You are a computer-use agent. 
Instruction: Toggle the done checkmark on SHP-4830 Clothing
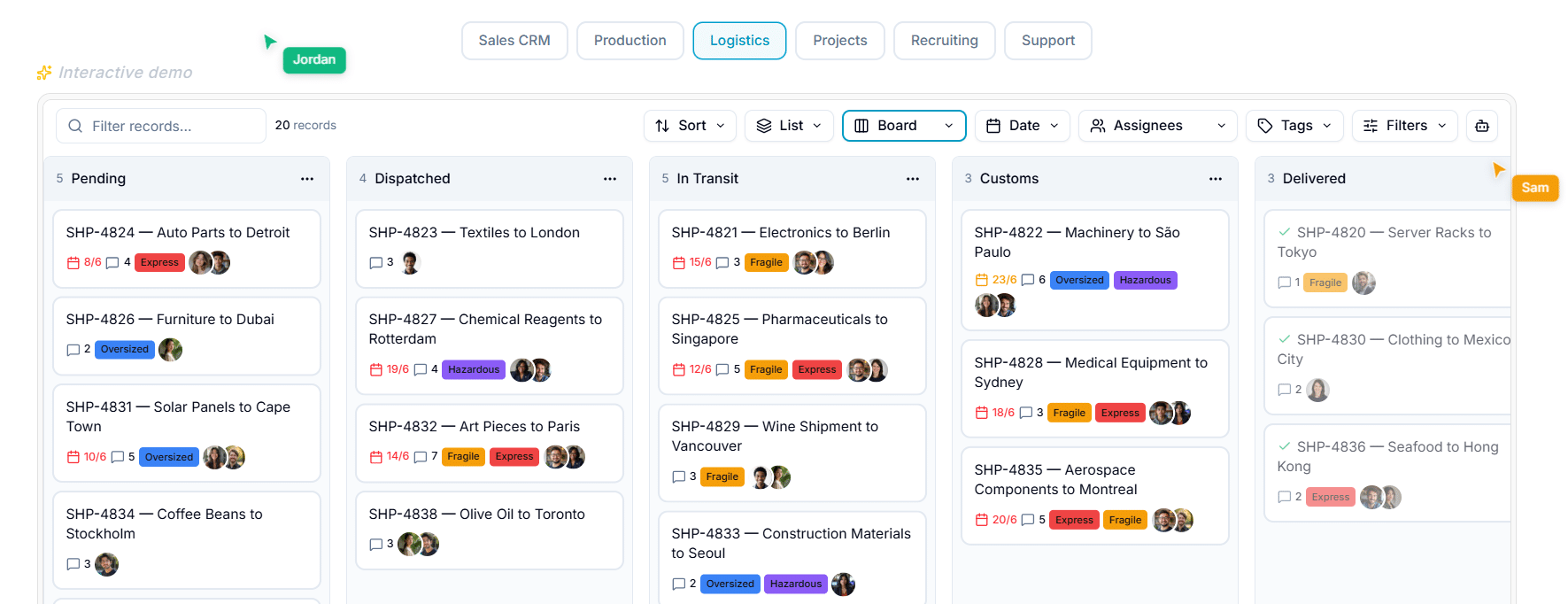click(x=1284, y=339)
